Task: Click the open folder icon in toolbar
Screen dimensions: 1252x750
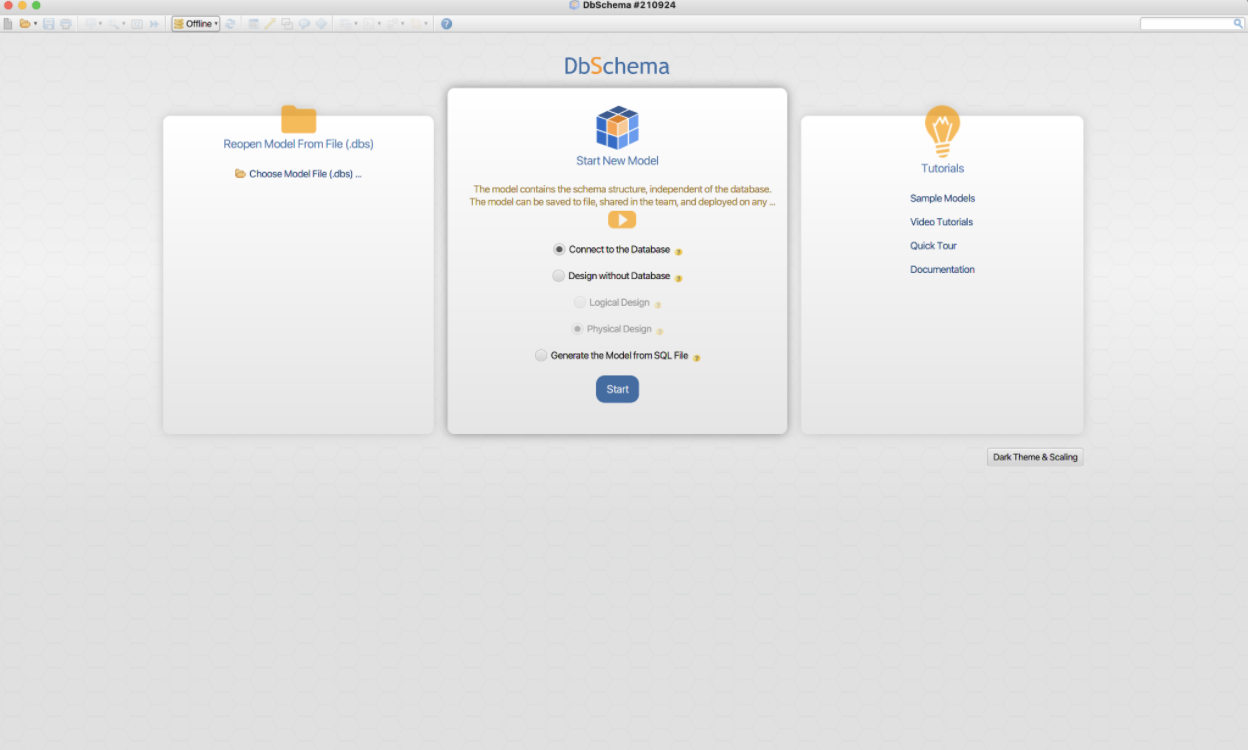Action: tap(25, 24)
